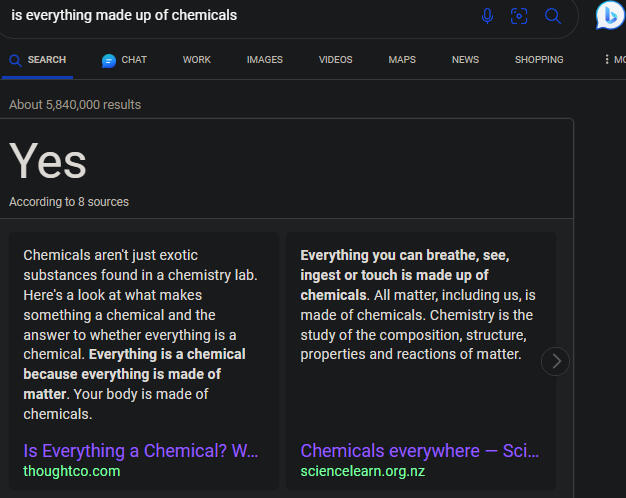This screenshot has width=626, height=498.
Task: Visit sciencelearn.org.nz source URL
Action: tap(363, 471)
